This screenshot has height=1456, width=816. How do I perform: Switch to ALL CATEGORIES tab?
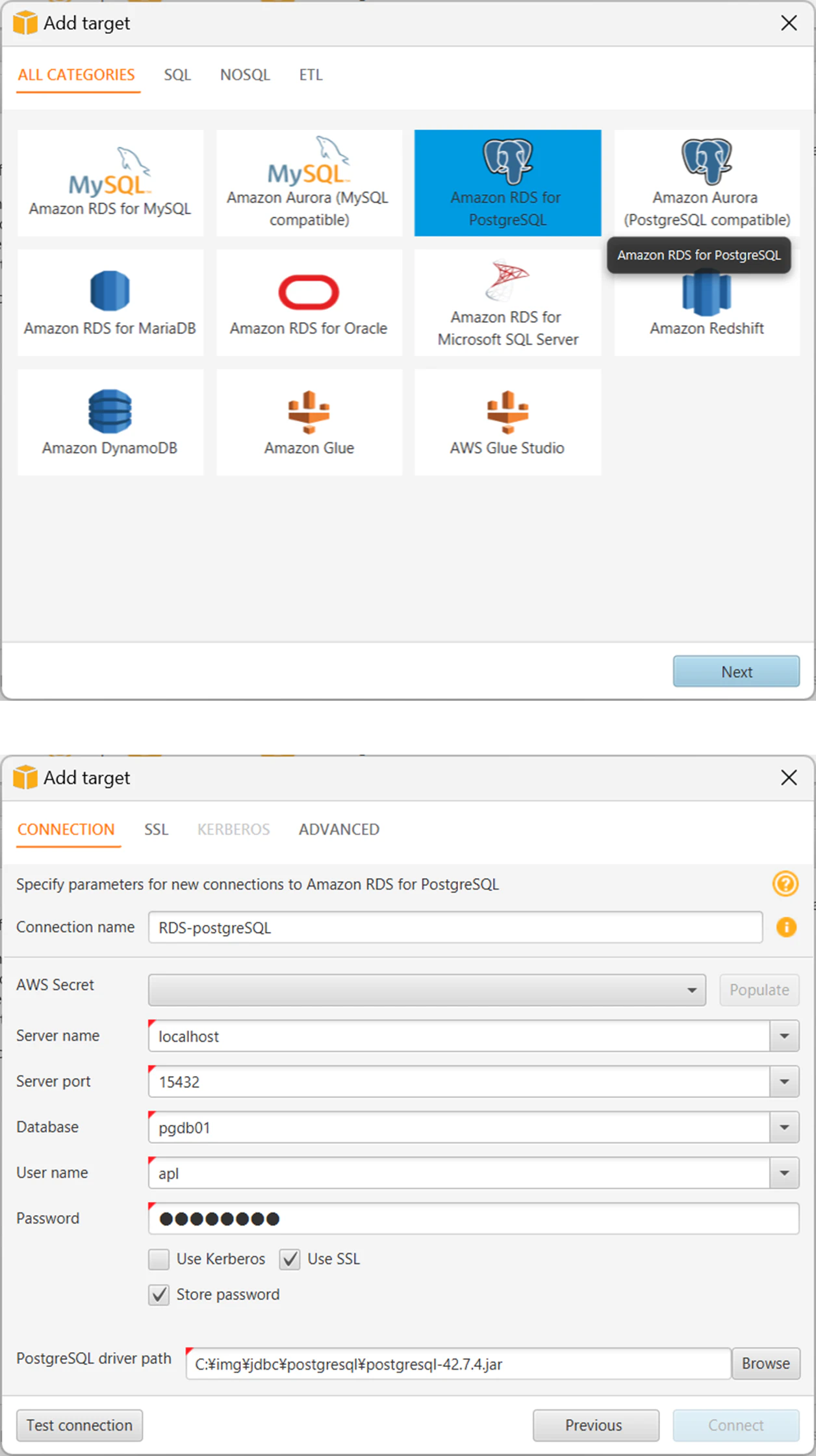(77, 75)
